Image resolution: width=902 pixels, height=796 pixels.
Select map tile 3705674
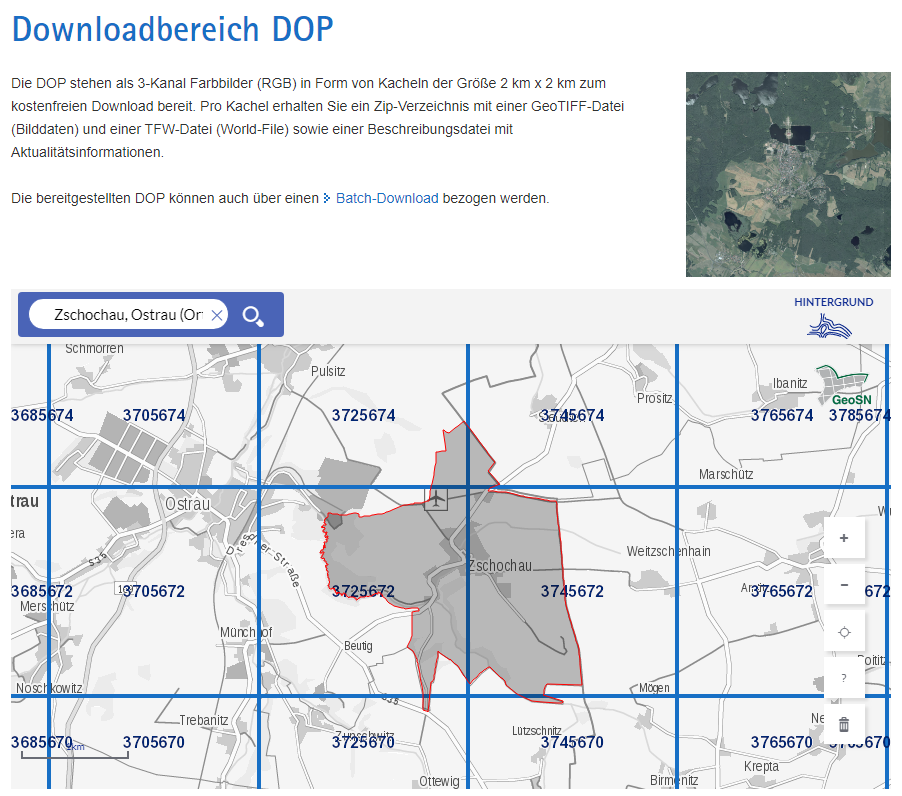[154, 415]
